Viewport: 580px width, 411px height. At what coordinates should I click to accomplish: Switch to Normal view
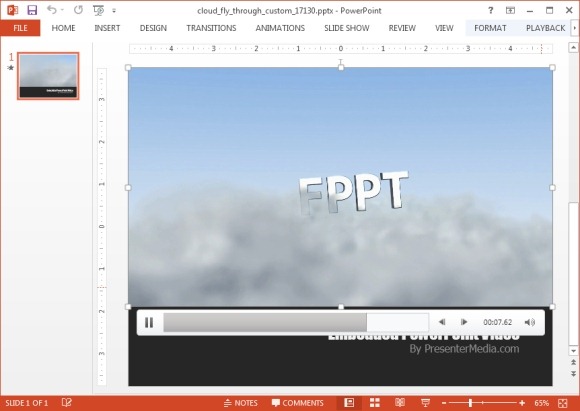[x=349, y=402]
